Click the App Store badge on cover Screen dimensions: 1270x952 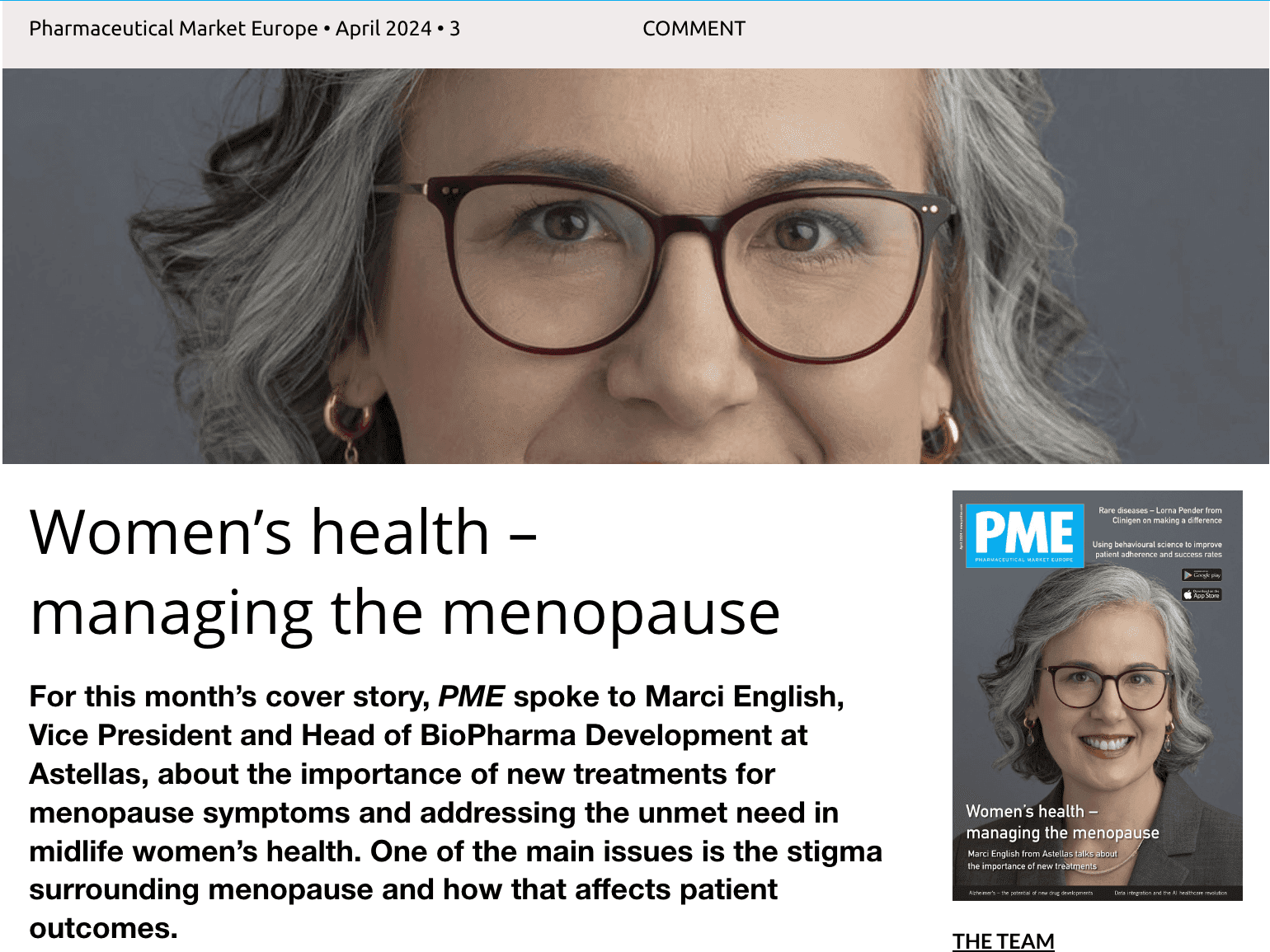click(x=1202, y=594)
